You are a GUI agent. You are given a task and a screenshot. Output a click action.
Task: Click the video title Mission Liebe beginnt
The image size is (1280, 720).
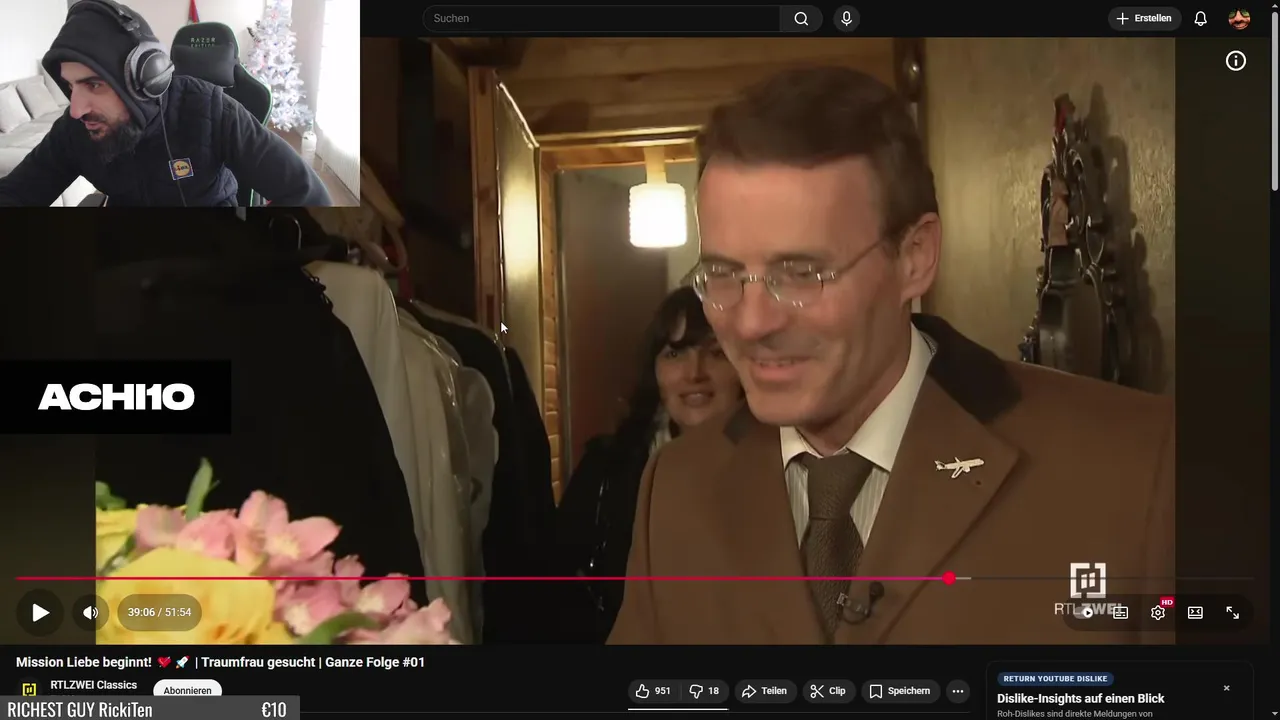(220, 662)
